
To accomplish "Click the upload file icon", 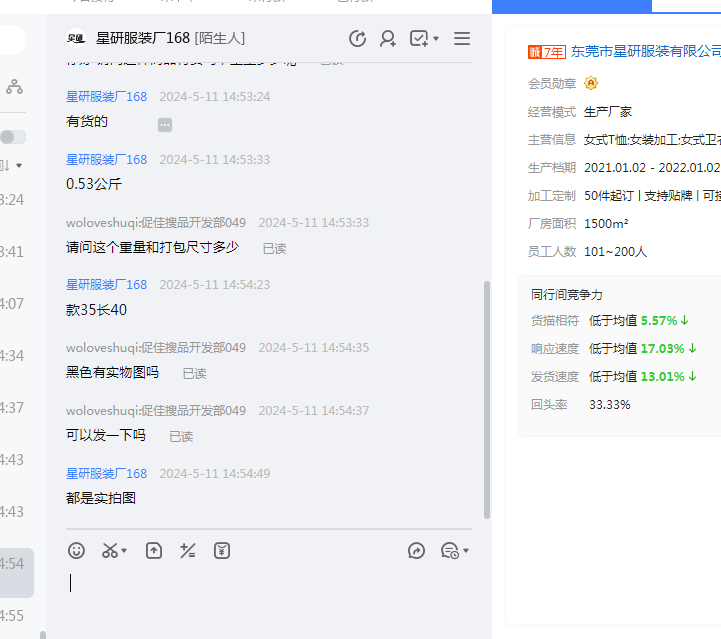I will tap(154, 550).
